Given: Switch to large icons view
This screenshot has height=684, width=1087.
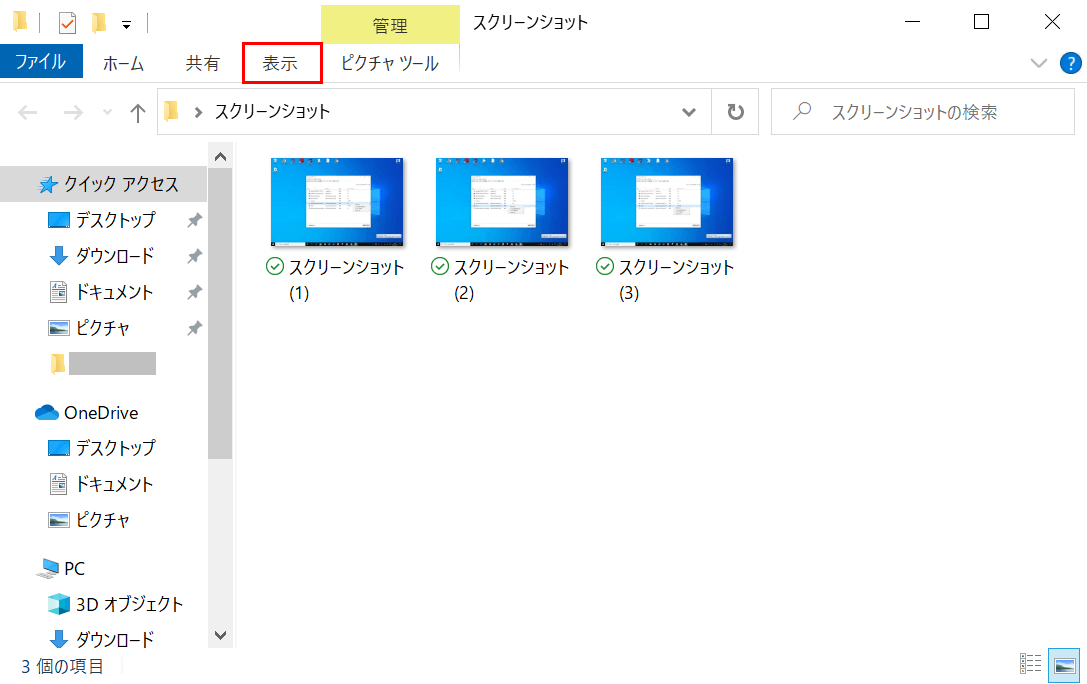Looking at the screenshot, I should click(x=1064, y=665).
